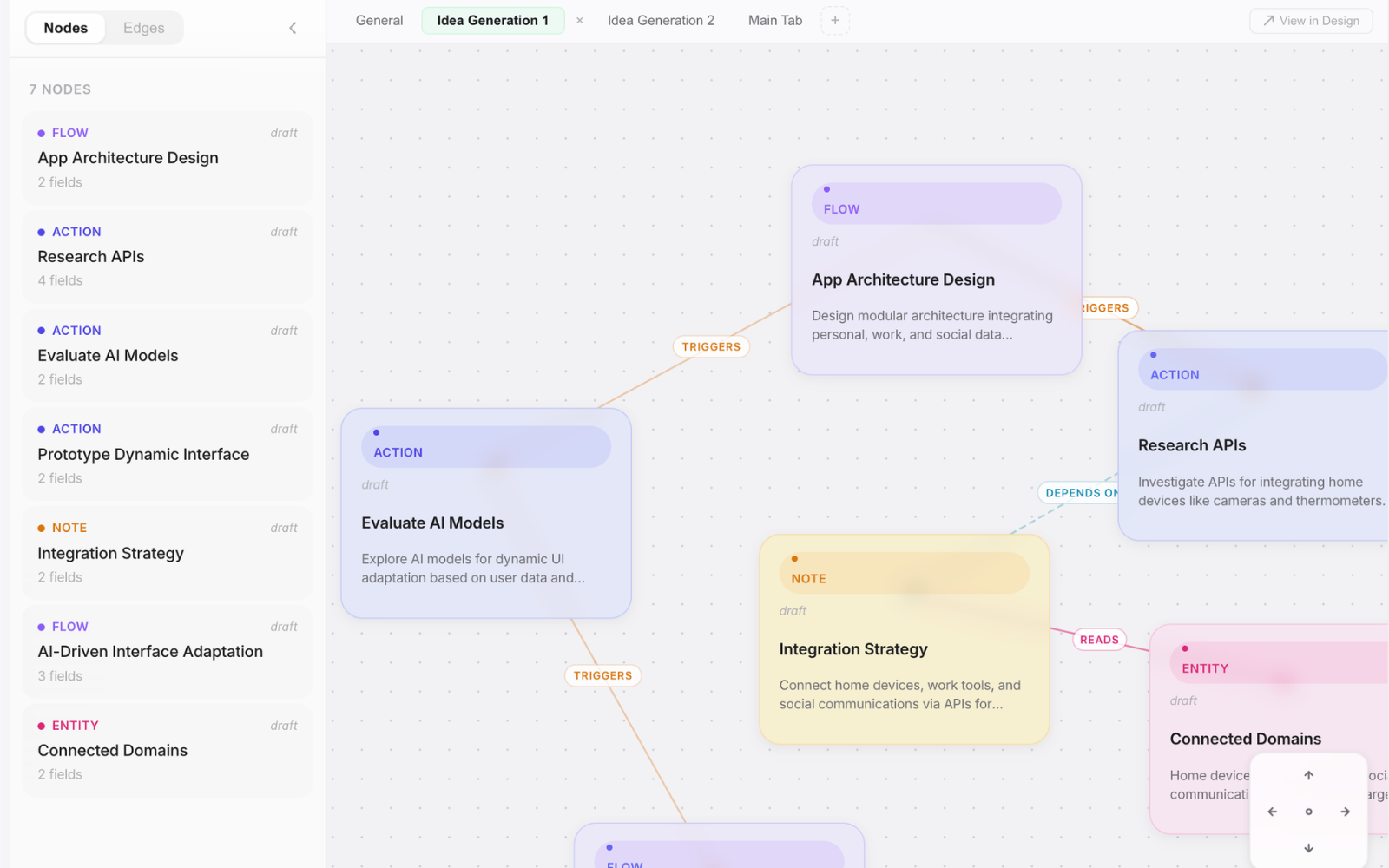
Task: Switch to Edges list
Action: pos(144,28)
